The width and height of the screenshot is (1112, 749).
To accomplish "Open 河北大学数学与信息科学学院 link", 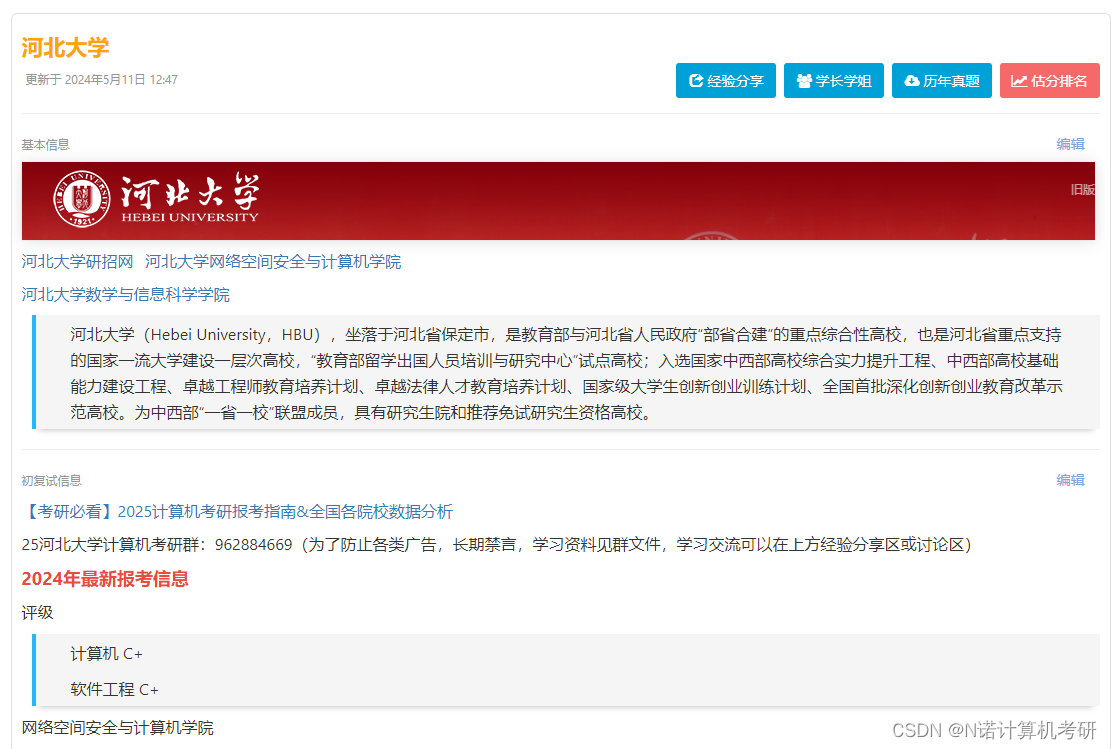I will [126, 294].
